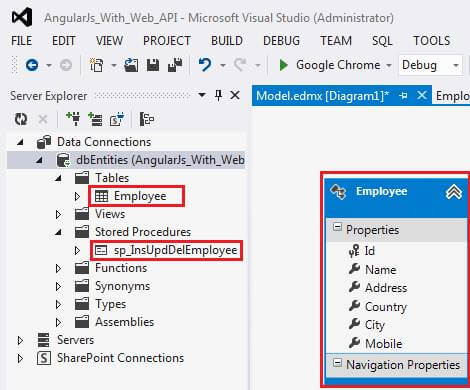Click the wrench icon beside Address property
Viewport: 470px width, 390px height.
tap(354, 287)
